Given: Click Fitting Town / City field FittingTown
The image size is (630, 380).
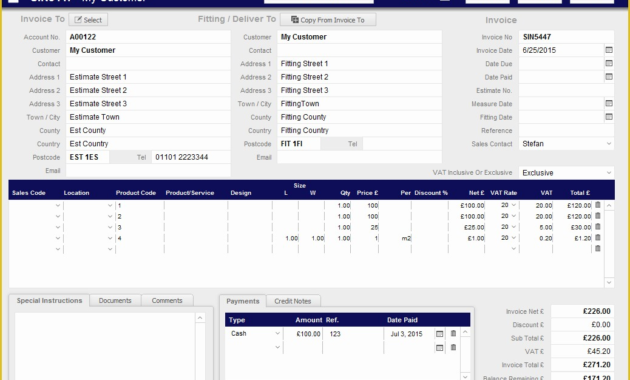Looking at the screenshot, I should pos(359,104).
